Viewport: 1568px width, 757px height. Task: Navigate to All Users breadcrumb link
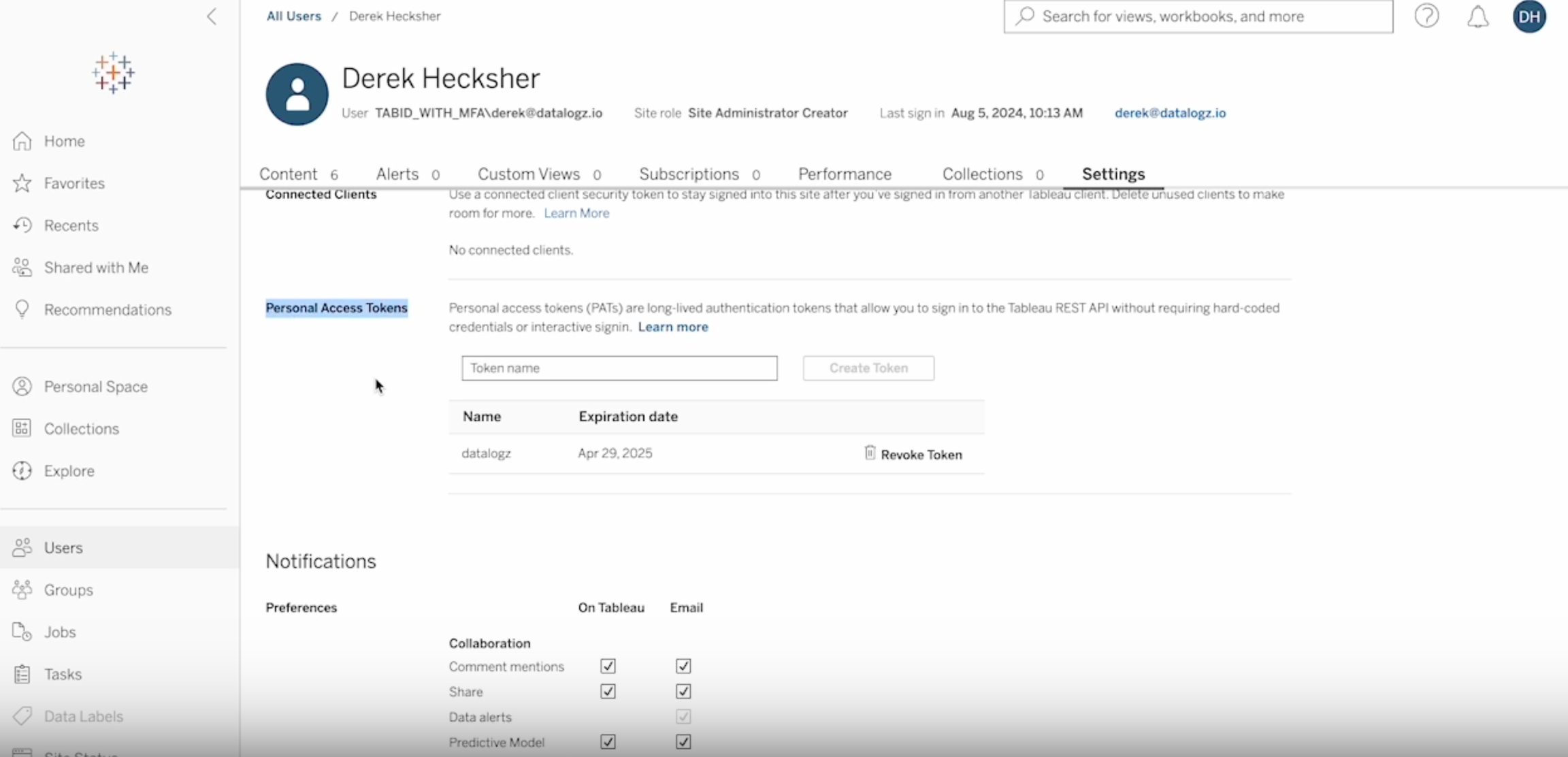(293, 16)
